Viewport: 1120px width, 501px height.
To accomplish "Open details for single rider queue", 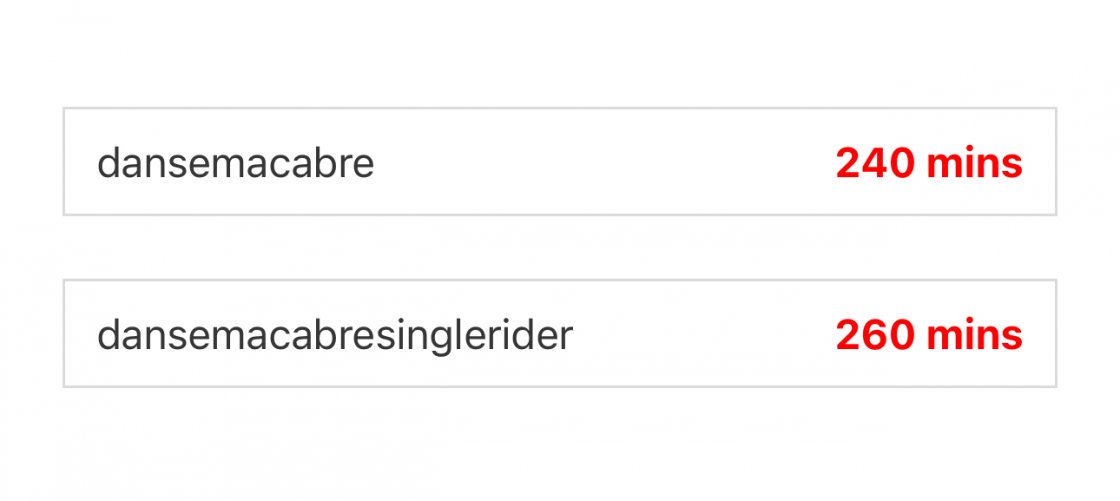I will click(559, 333).
